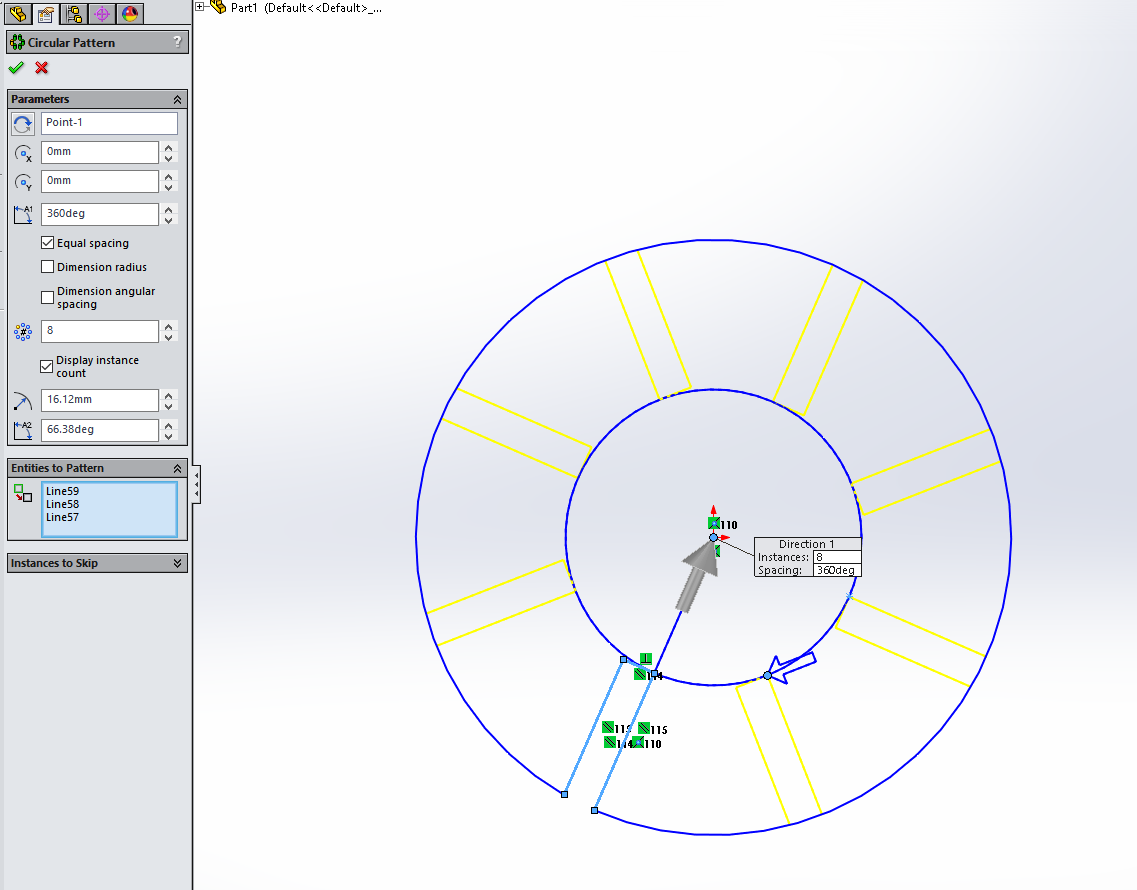Decrease the 16.12mm radius with down arrow
Image resolution: width=1137 pixels, height=890 pixels.
click(168, 405)
